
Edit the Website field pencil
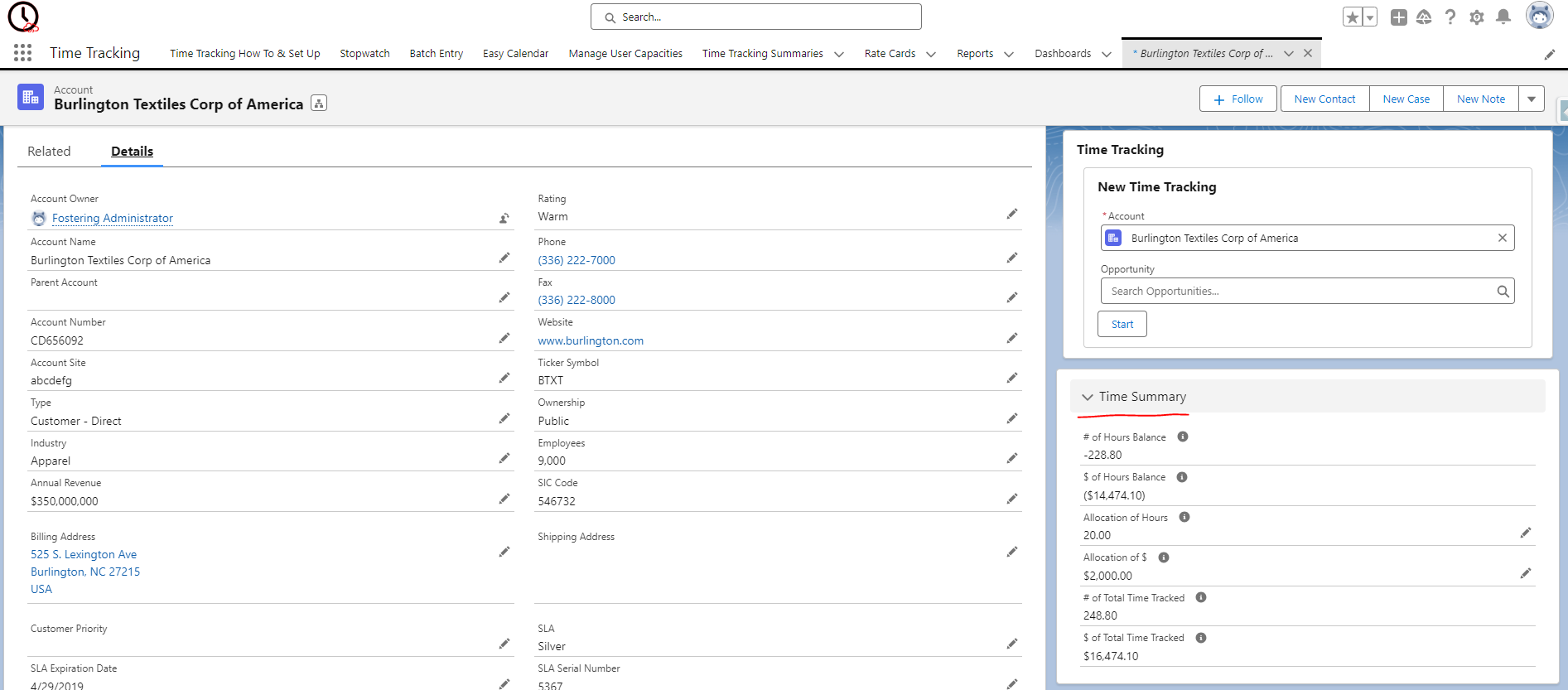[1011, 338]
